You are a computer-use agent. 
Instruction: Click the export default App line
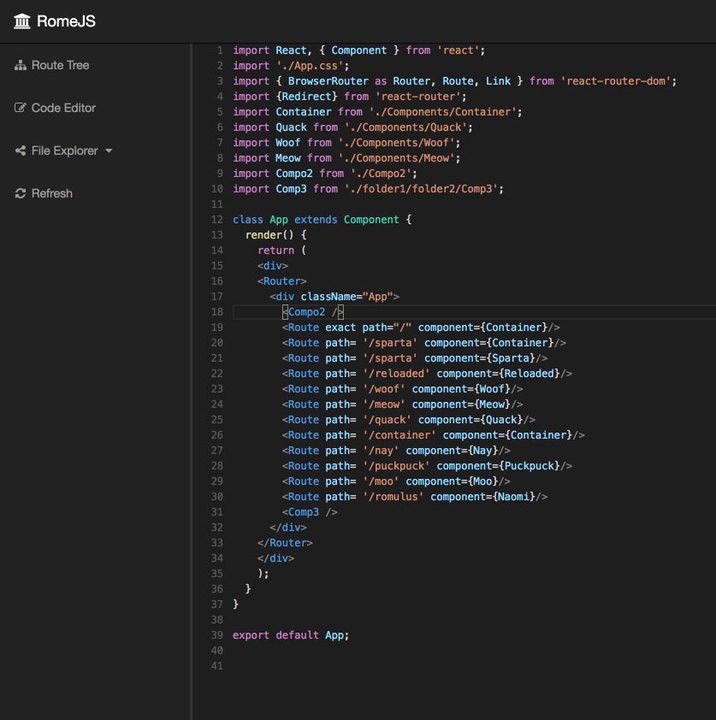tap(291, 635)
